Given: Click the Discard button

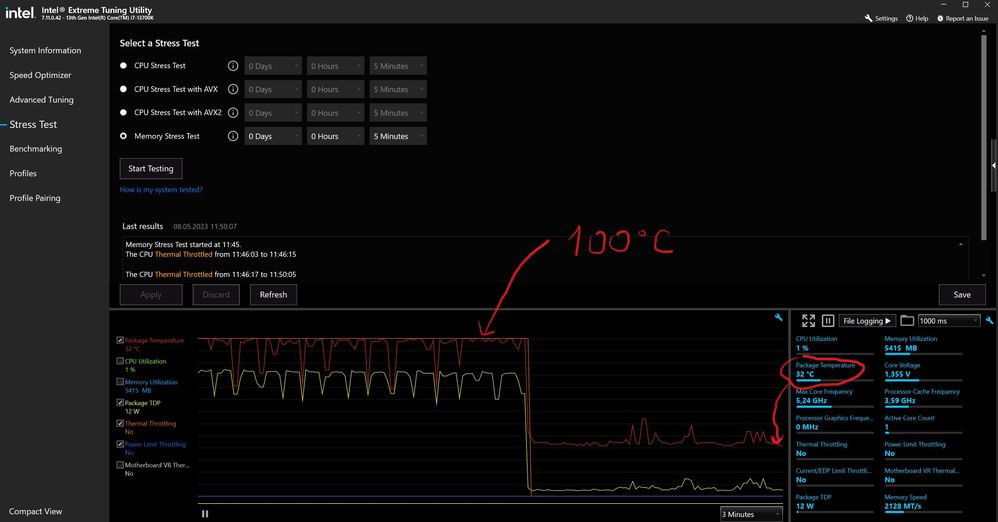Looking at the screenshot, I should (x=216, y=295).
